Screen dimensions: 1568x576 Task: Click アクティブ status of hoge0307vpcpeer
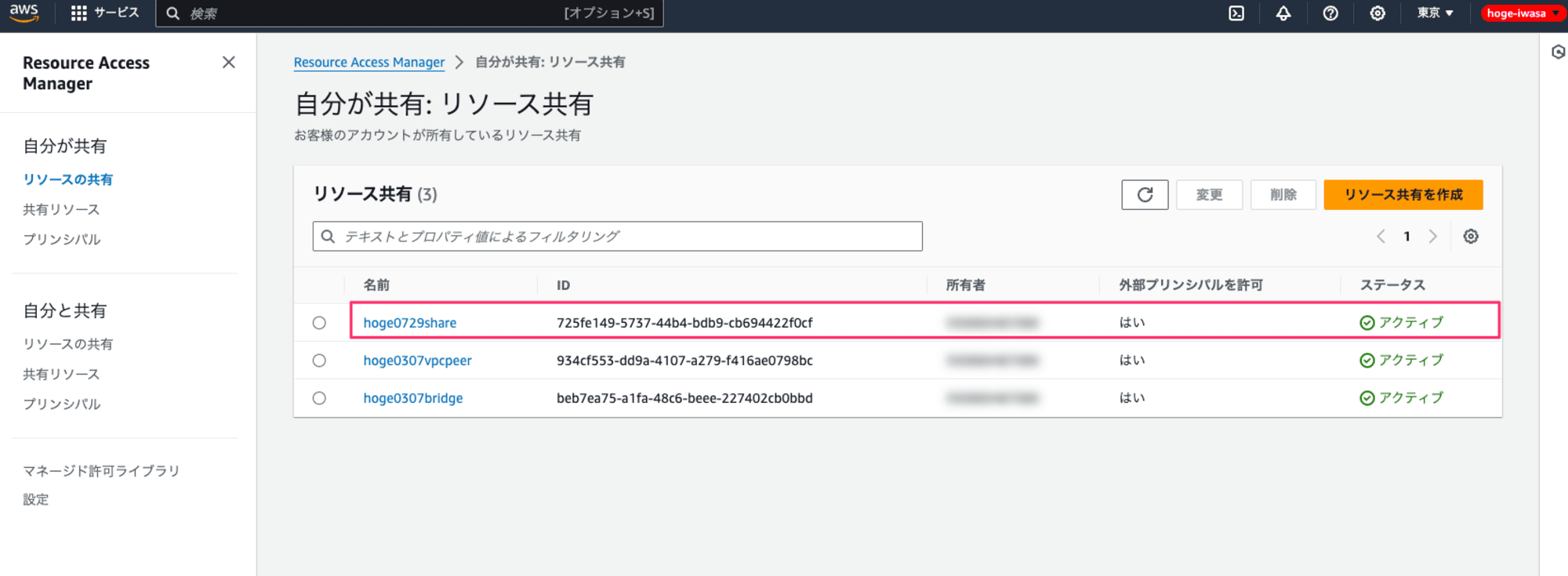click(x=1402, y=360)
